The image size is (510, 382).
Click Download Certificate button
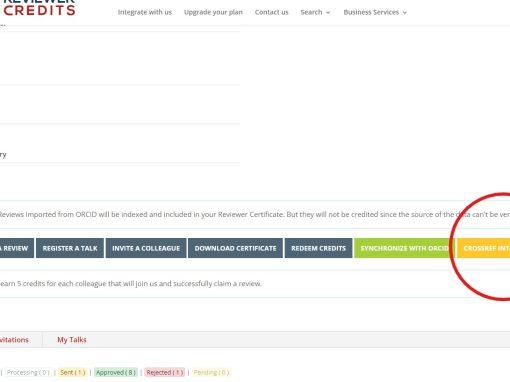coord(235,248)
